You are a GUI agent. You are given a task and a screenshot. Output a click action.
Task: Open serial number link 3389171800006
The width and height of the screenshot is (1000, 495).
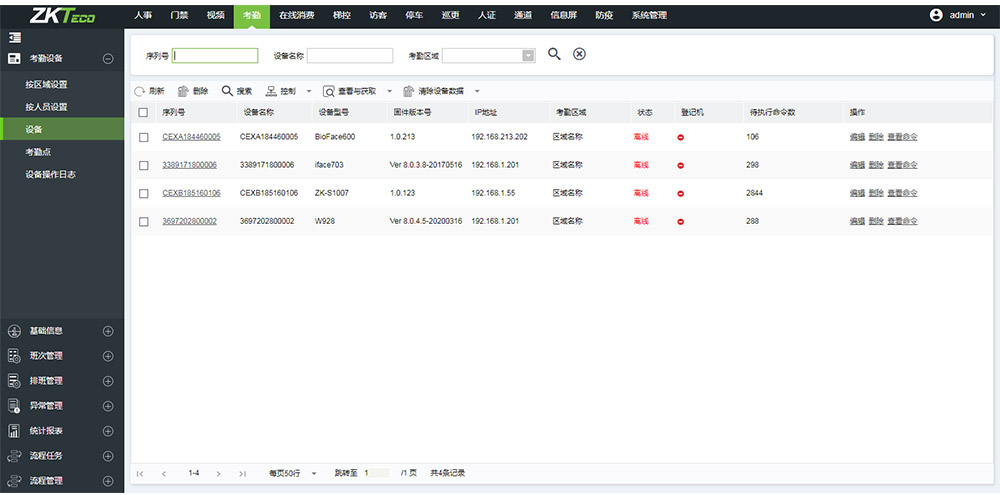coord(189,165)
